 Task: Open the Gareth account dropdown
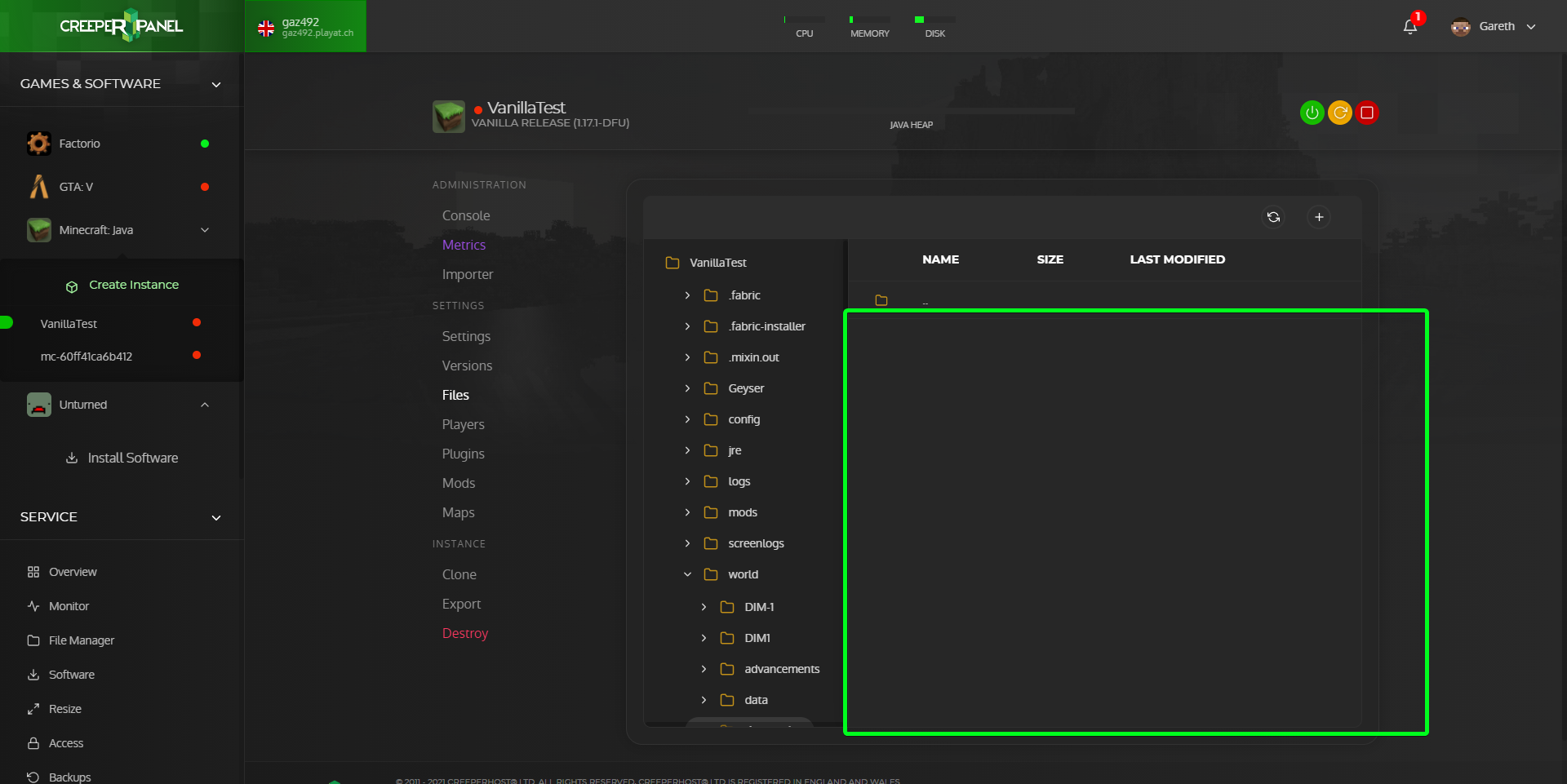click(1531, 27)
